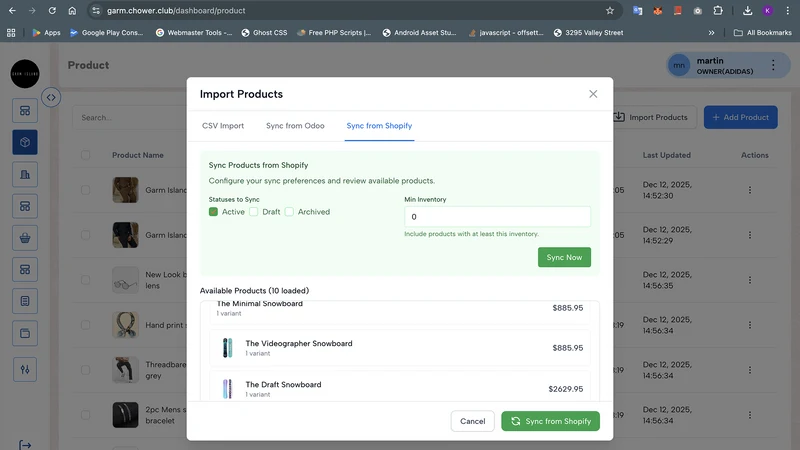Open actions menu for 14:56:35 row
This screenshot has width=800, height=450.
tap(749, 280)
